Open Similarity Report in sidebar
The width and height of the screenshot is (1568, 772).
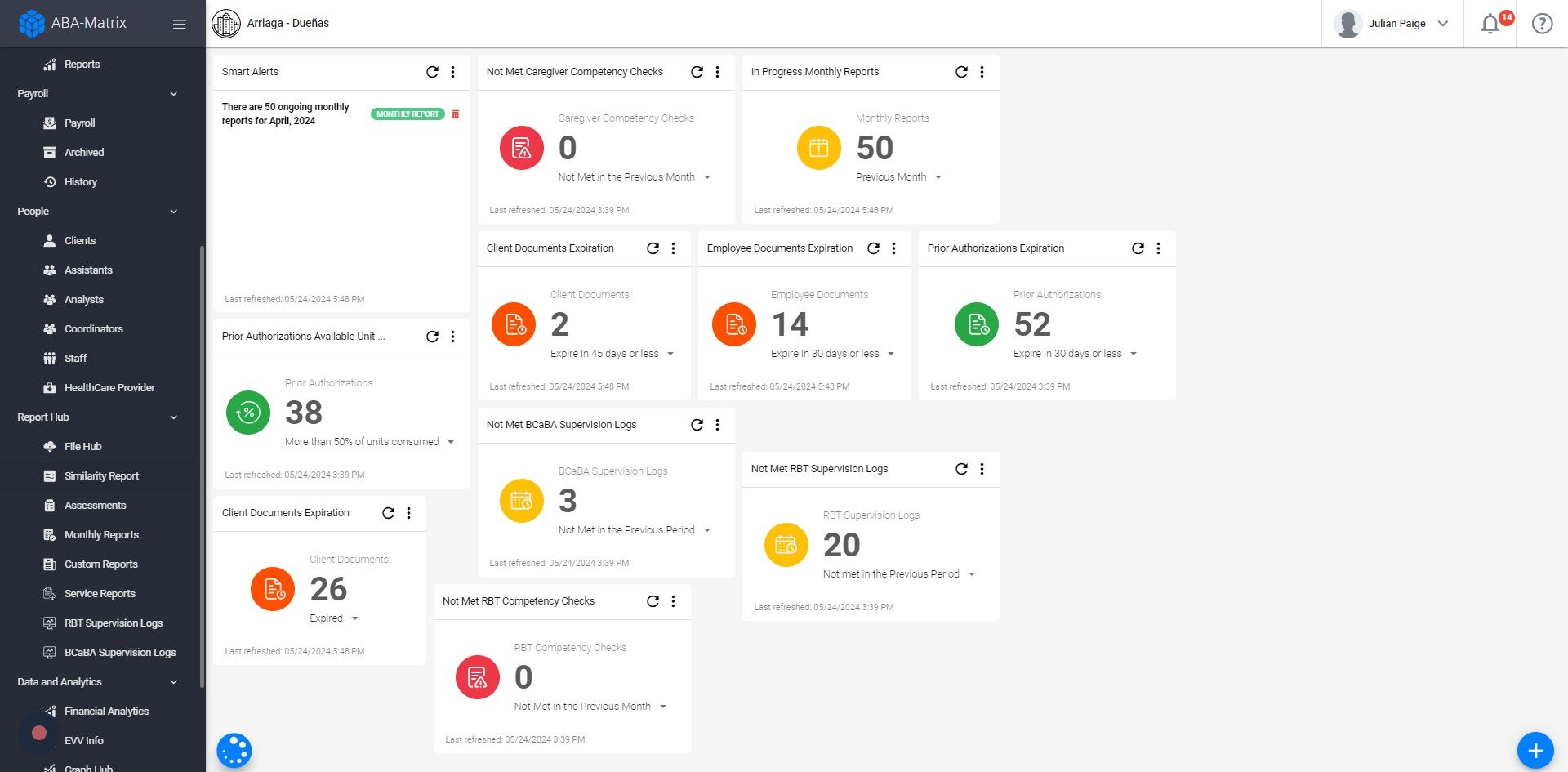tap(101, 476)
